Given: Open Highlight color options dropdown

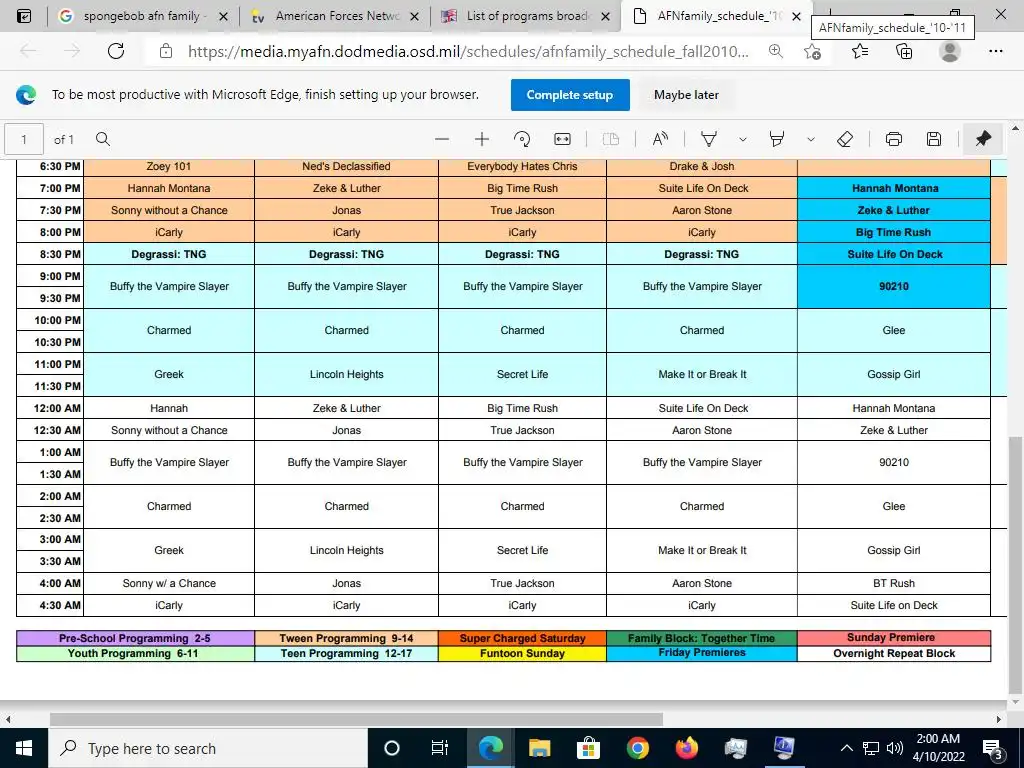Looking at the screenshot, I should point(810,139).
